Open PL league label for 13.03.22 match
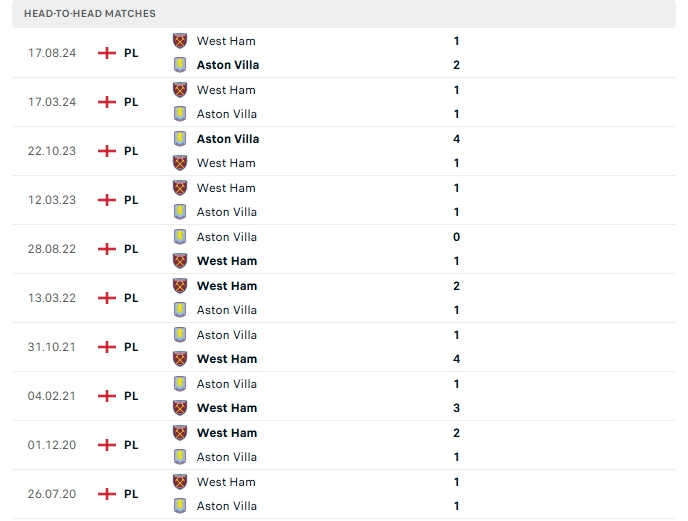 [131, 298]
